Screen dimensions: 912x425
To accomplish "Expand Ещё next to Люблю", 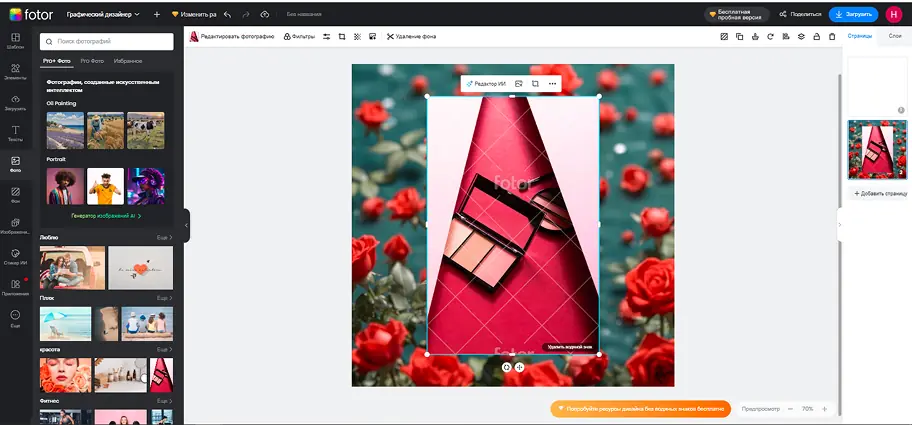I will click(x=165, y=238).
